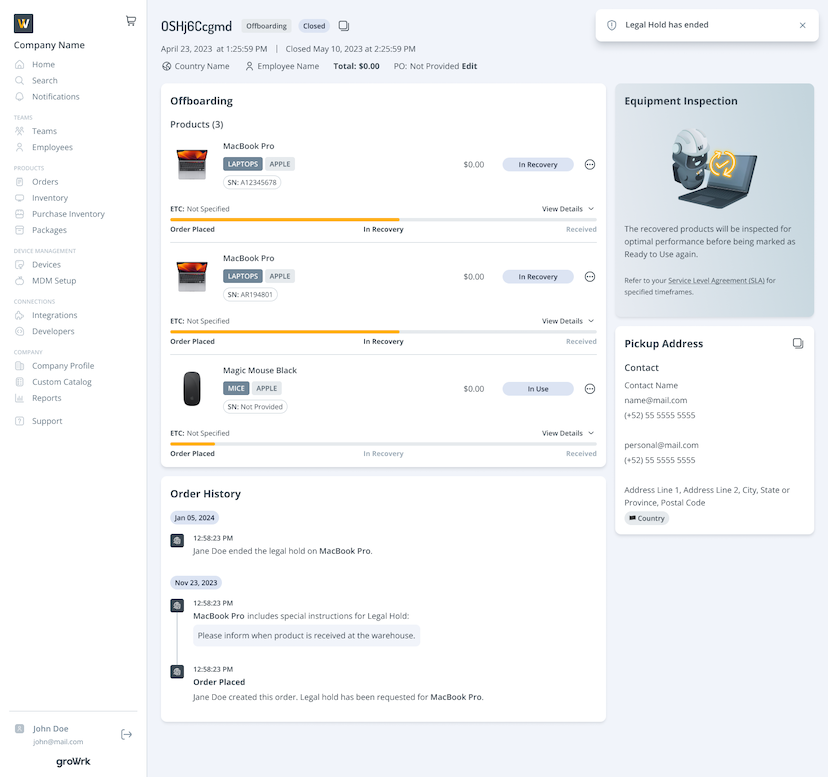Click Total: $0.00 in order header
This screenshot has width=828, height=777.
(x=356, y=66)
